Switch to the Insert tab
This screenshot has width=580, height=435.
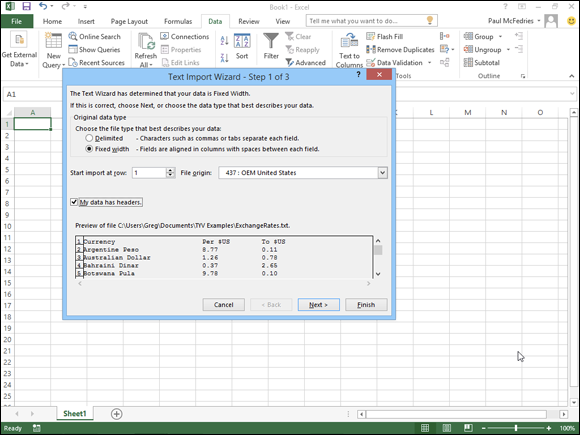[86, 21]
